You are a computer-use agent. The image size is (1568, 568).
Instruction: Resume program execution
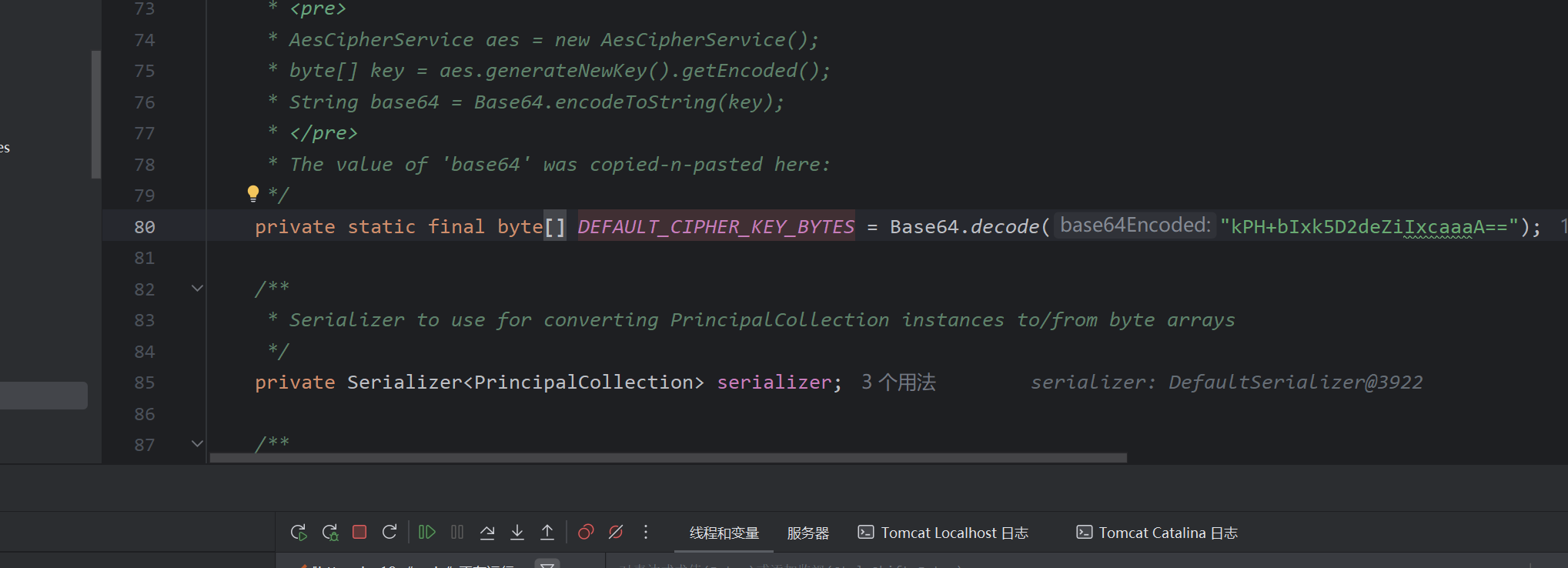[x=427, y=532]
